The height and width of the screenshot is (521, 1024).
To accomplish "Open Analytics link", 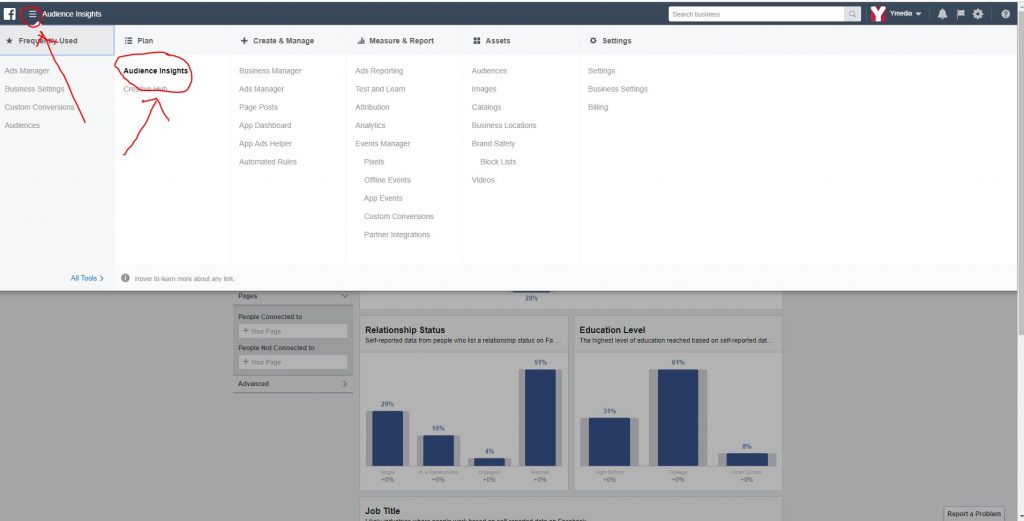I will pos(370,125).
